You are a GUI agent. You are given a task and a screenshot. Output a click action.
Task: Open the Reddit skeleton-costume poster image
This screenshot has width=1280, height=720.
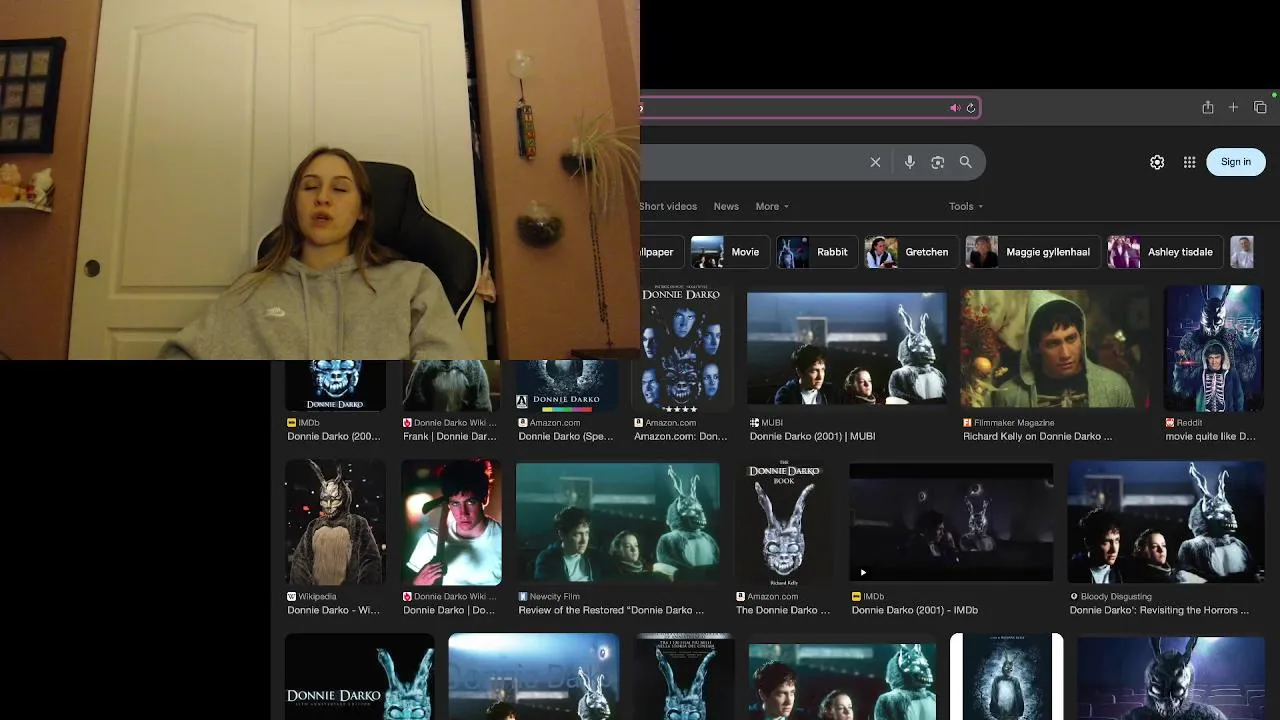[x=1214, y=349]
